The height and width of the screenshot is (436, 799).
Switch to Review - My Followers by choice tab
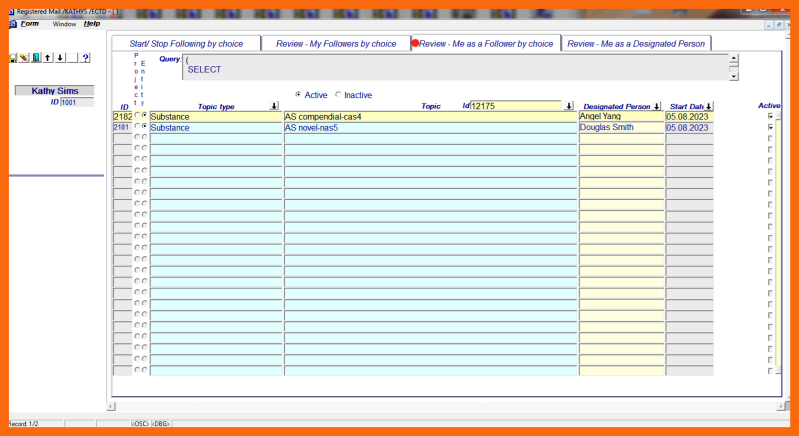click(x=336, y=44)
